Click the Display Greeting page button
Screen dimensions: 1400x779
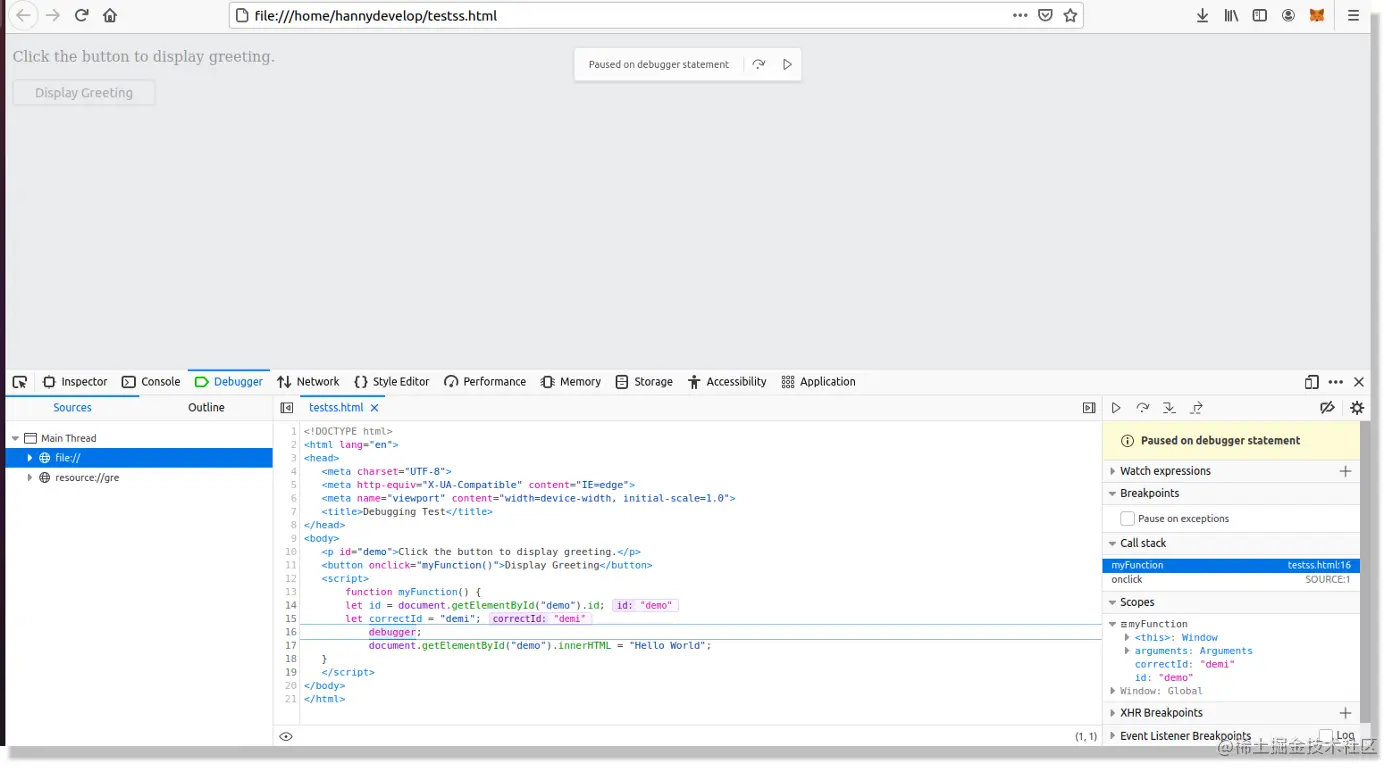[84, 93]
